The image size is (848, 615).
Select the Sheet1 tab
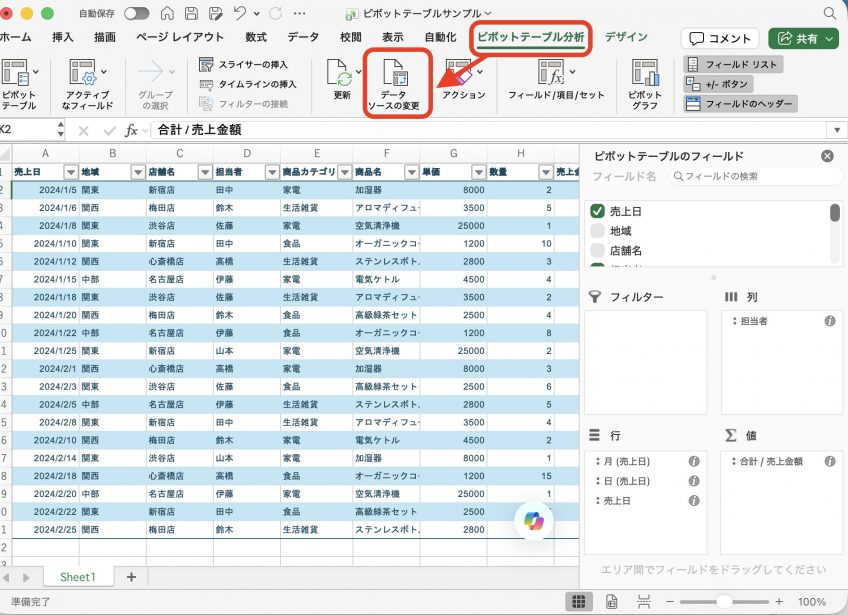pyautogui.click(x=77, y=577)
